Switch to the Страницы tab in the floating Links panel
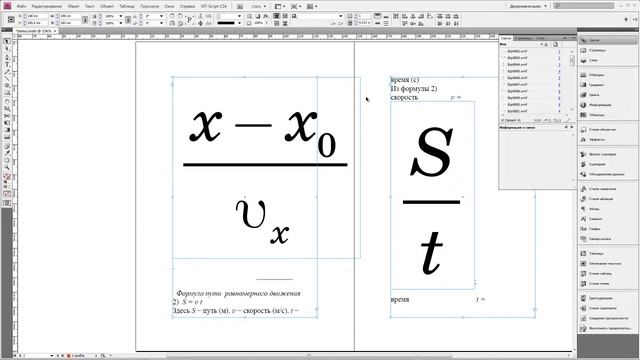Screen dimensions: 640x360 (x=523, y=38)
